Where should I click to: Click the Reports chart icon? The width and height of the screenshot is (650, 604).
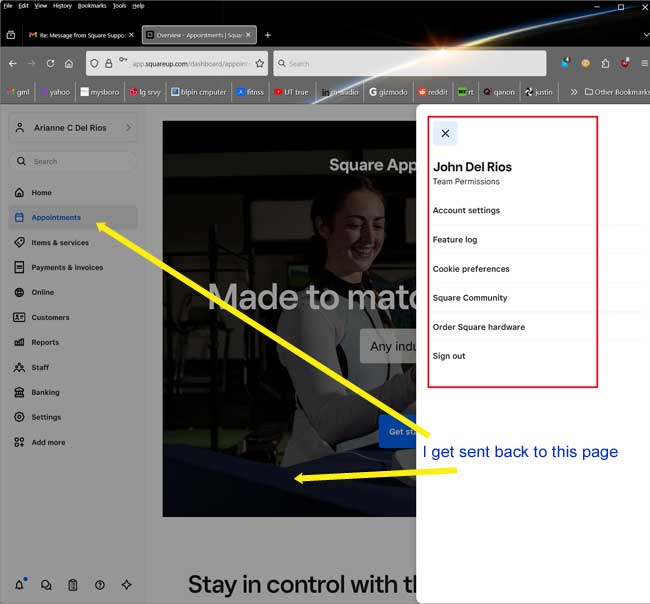click(x=19, y=342)
